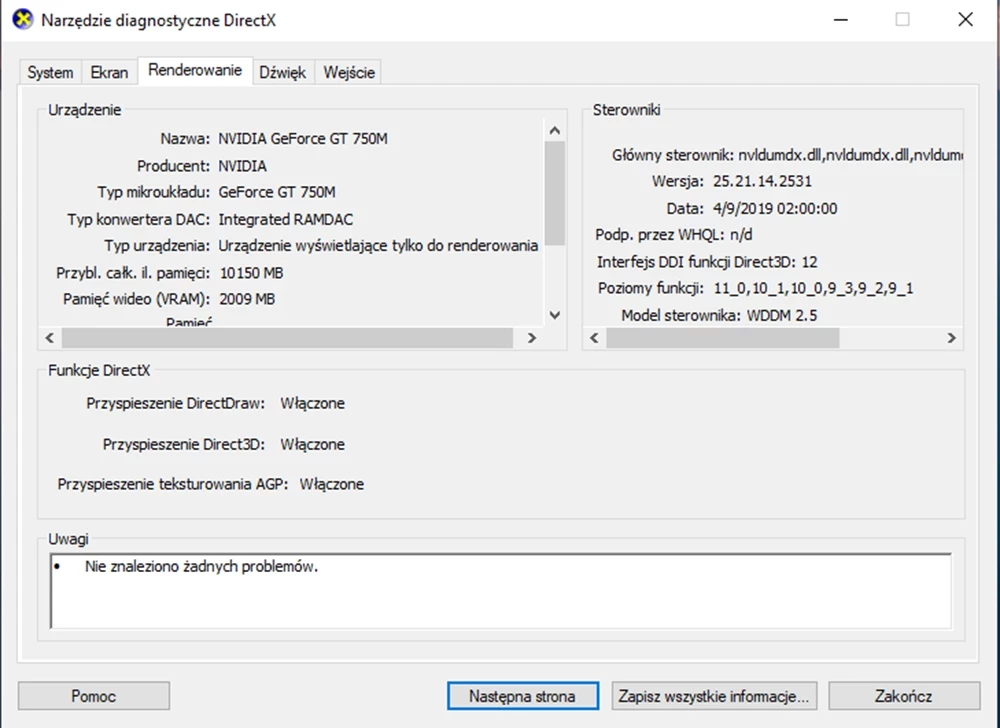This screenshot has height=728, width=1000.
Task: Minimize the DirectX diagnostic window
Action: pos(841,20)
